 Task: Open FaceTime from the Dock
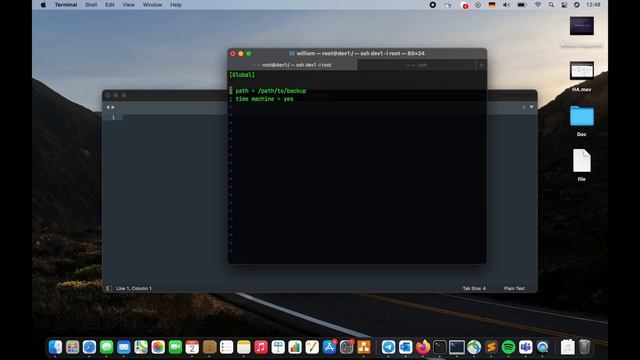[x=175, y=347]
